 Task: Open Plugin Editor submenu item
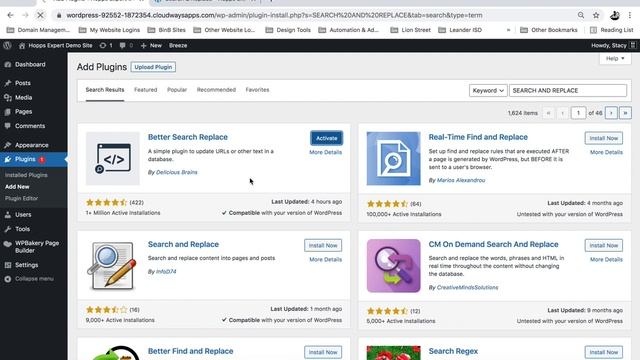point(21,198)
